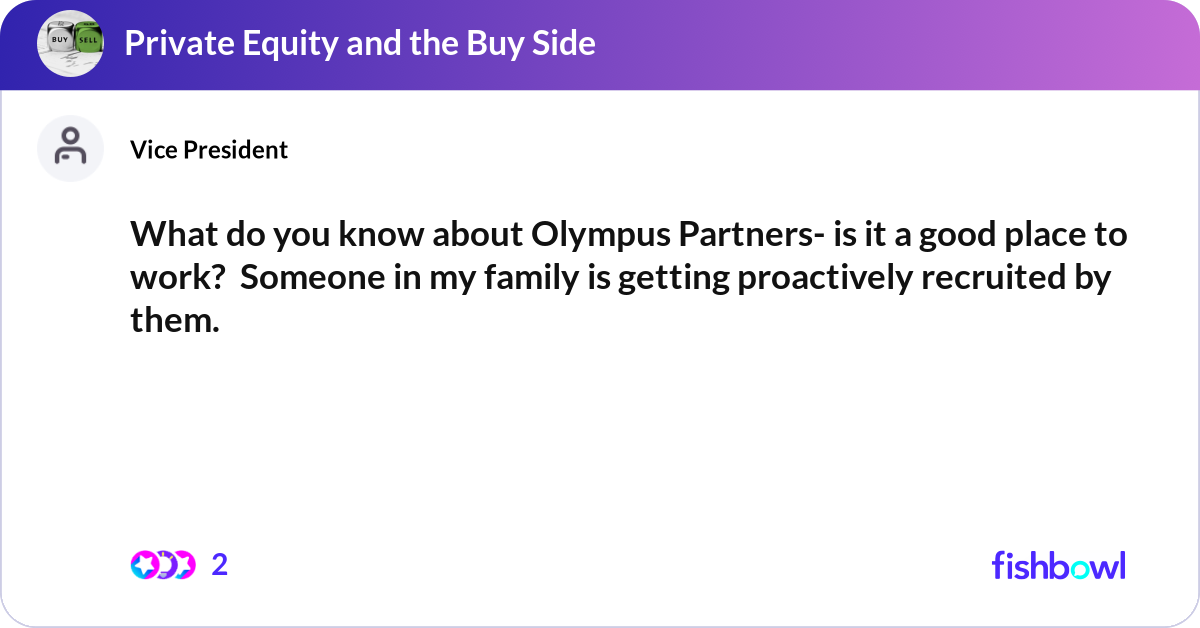
Task: Open the post about Olympus Partners
Action: 628,277
